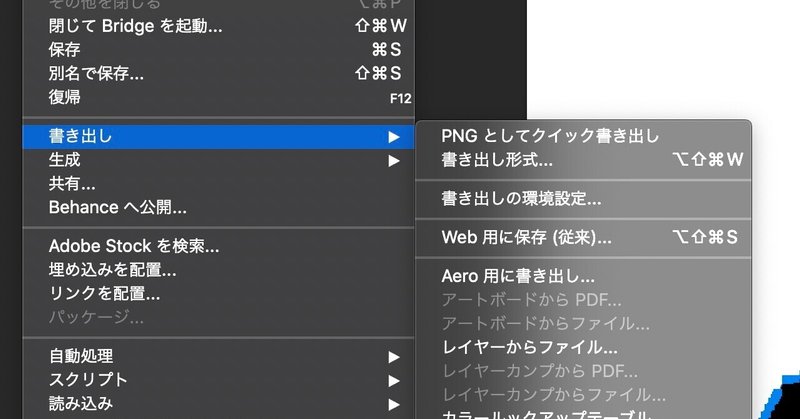
Task: Expand the 読み込み submenu
Action: point(218,404)
